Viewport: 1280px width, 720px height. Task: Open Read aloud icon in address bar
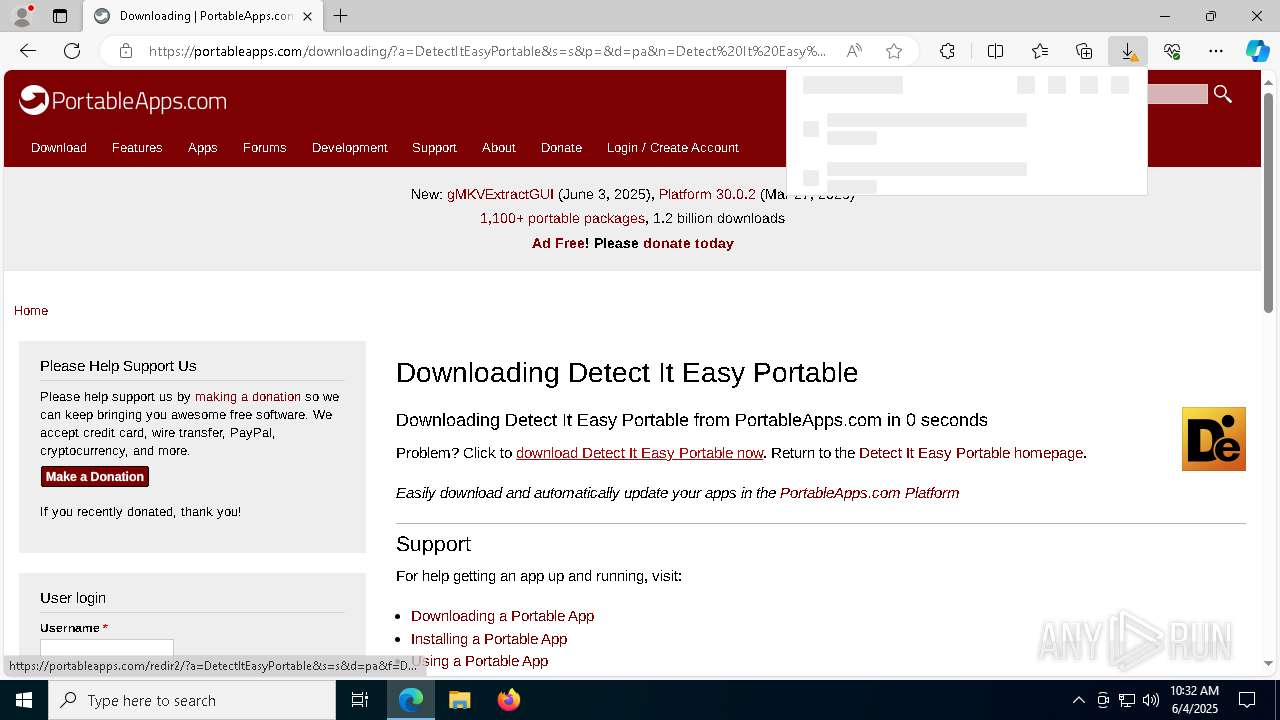(x=854, y=51)
